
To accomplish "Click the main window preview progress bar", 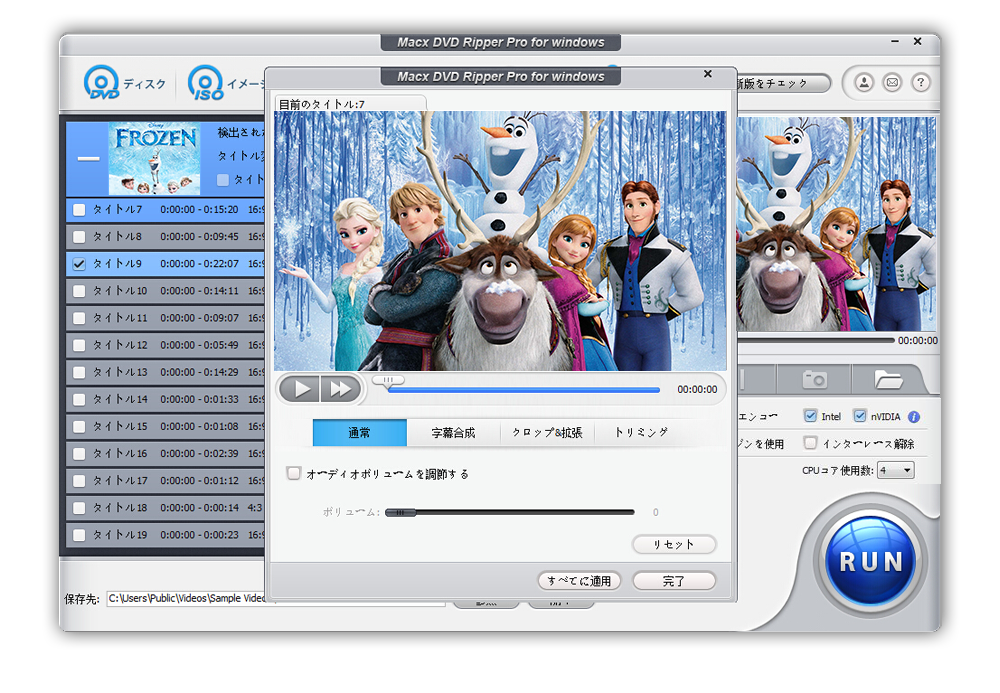I will [x=815, y=341].
